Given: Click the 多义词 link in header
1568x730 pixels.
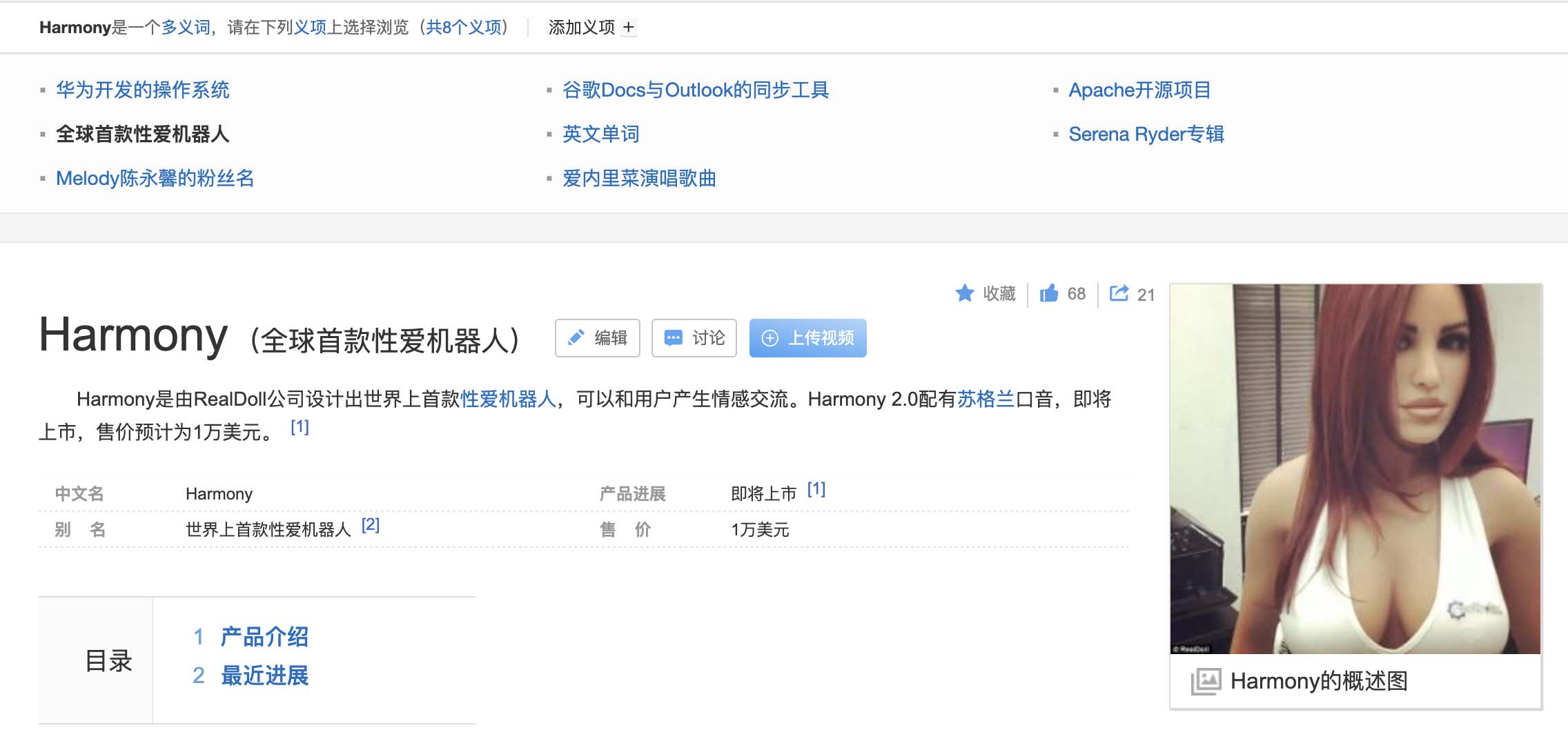Looking at the screenshot, I should click(x=186, y=28).
